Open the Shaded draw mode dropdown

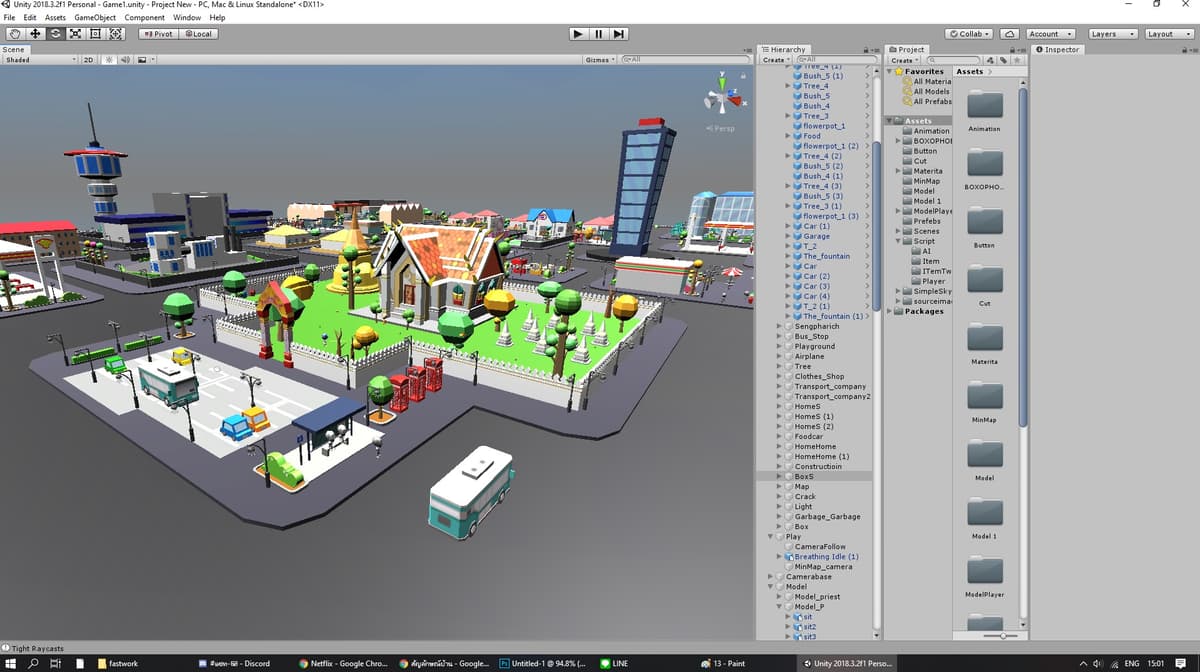[40, 60]
